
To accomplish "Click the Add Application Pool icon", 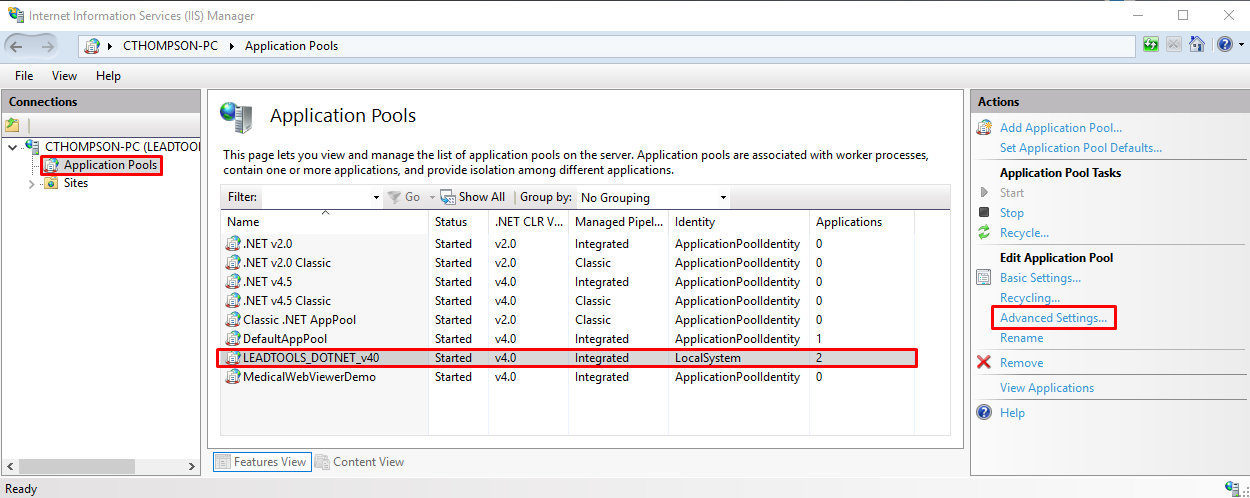I will [984, 128].
